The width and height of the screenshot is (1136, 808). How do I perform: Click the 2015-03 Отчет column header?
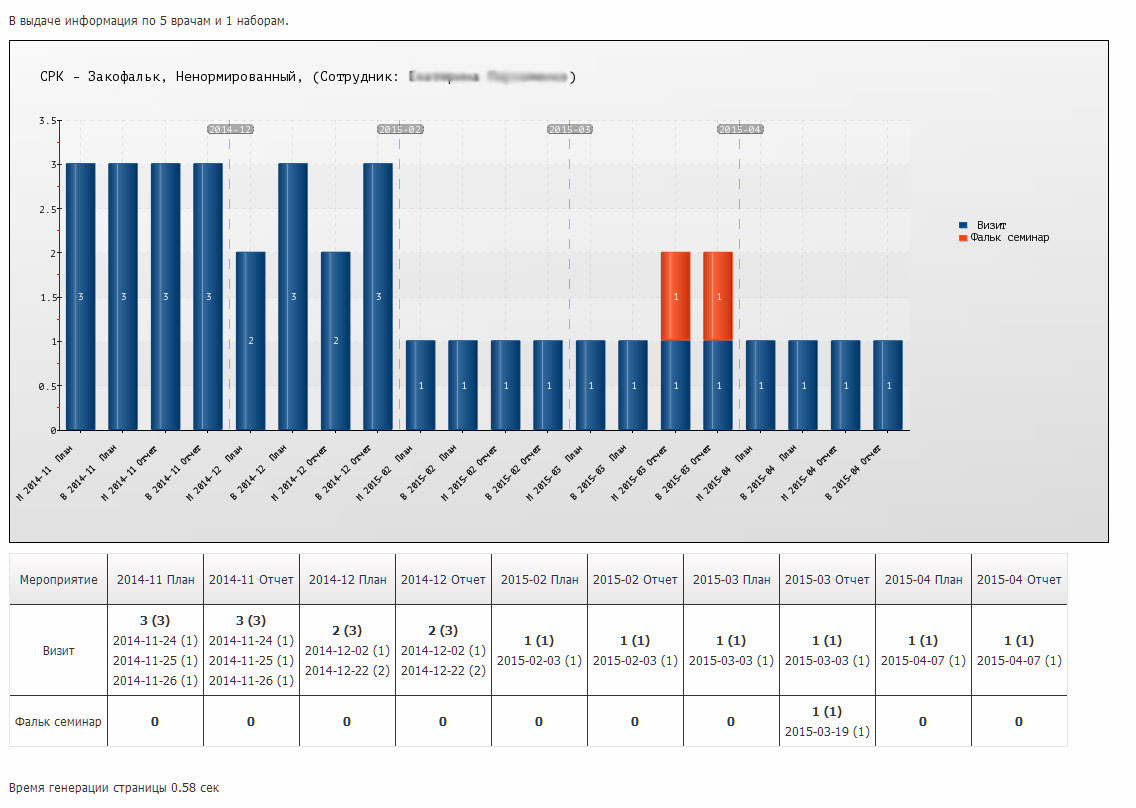pos(827,580)
